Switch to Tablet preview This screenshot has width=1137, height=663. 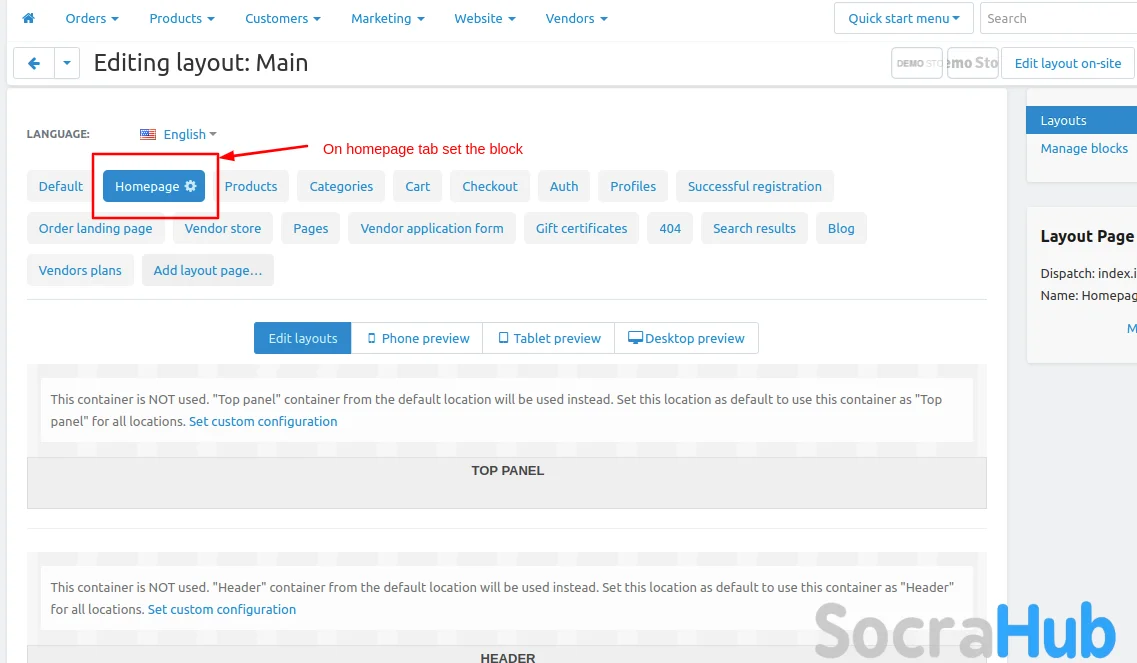point(549,338)
